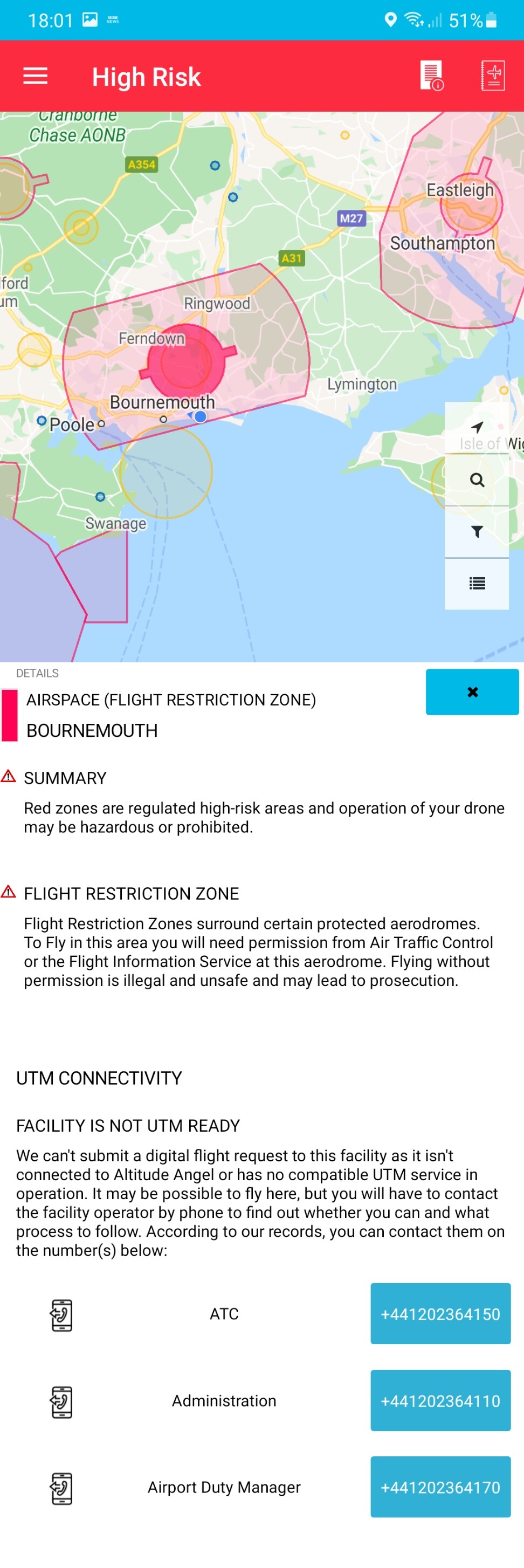
Task: Tap the yellow circle near Swanage
Action: (166, 472)
